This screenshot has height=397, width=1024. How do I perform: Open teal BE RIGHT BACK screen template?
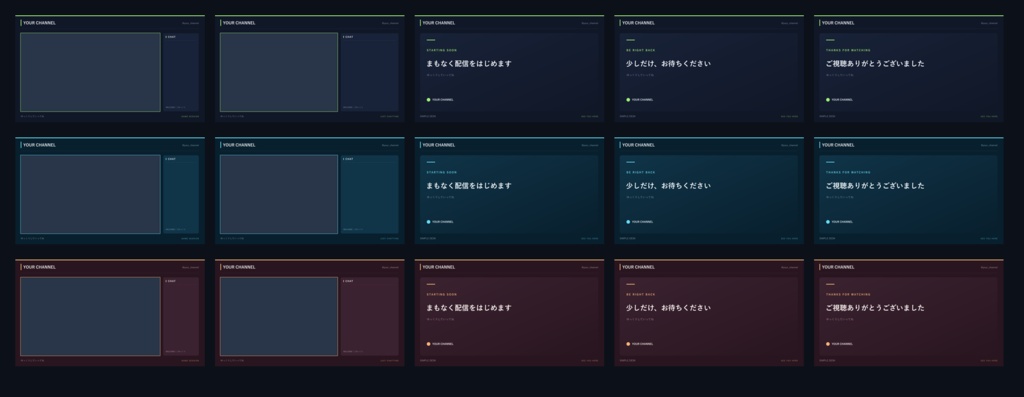tap(709, 191)
